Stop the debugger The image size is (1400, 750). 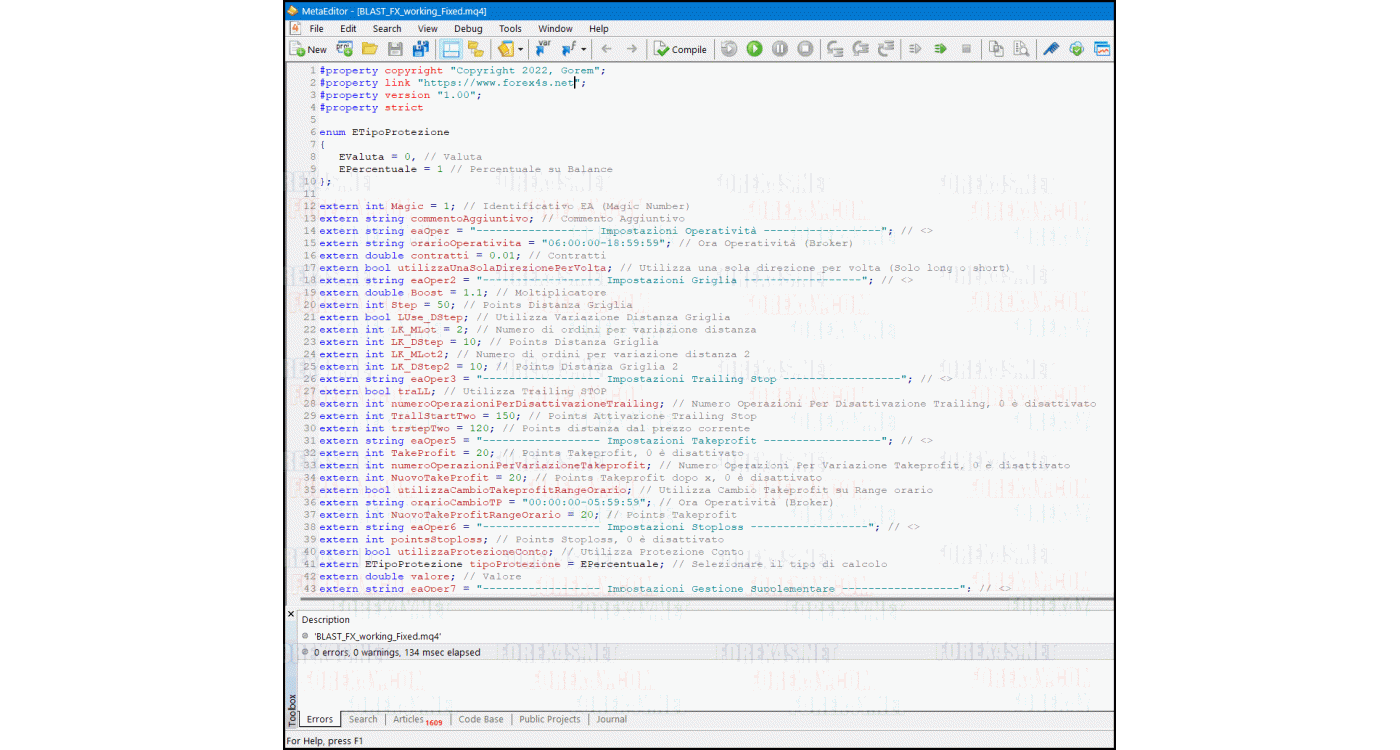pos(805,48)
